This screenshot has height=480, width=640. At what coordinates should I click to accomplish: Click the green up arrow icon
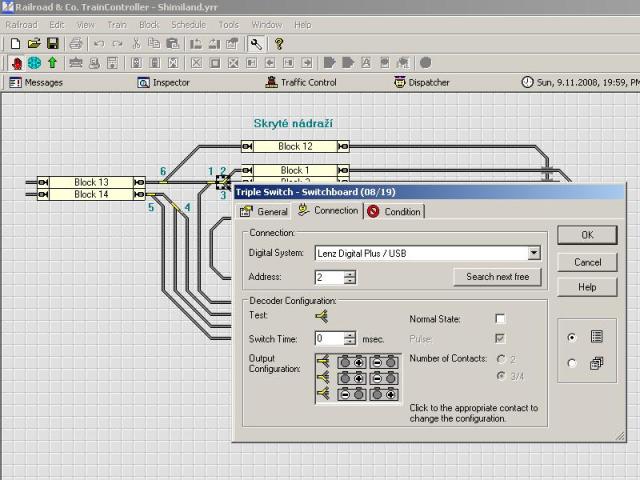52,63
